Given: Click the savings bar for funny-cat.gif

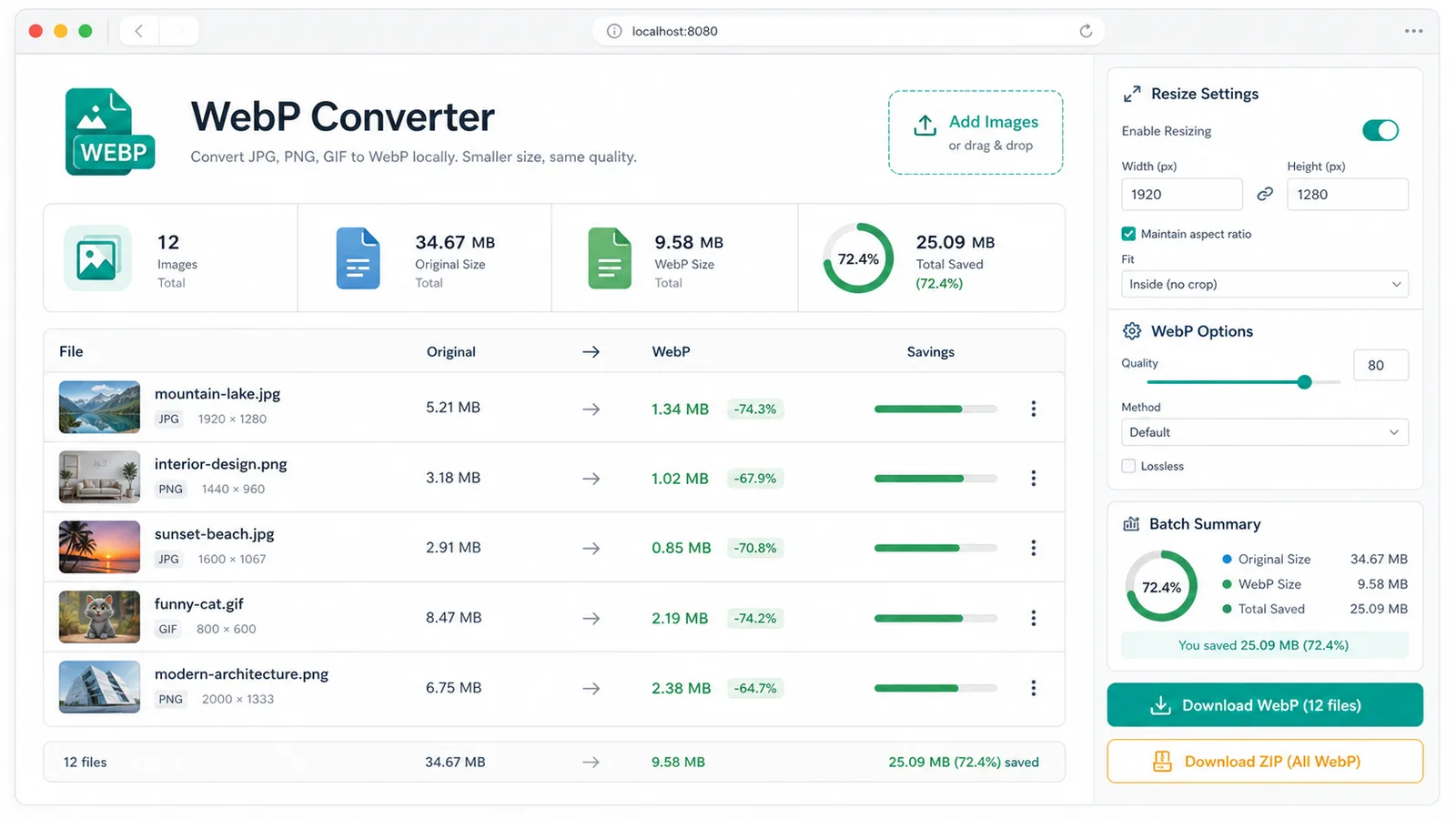Looking at the screenshot, I should click(x=935, y=618).
